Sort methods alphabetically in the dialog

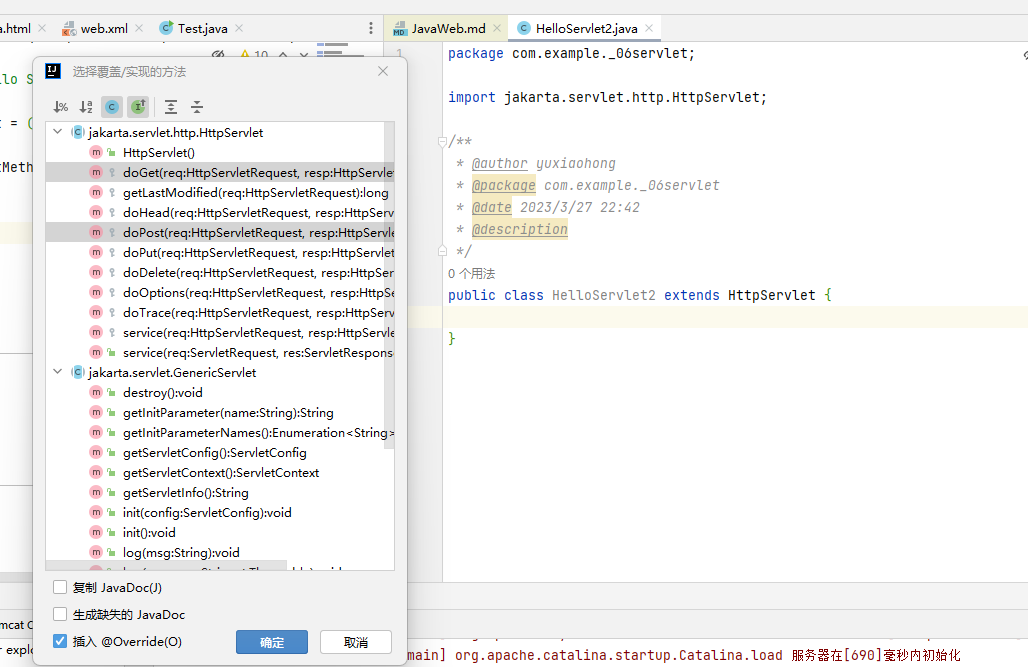point(86,107)
